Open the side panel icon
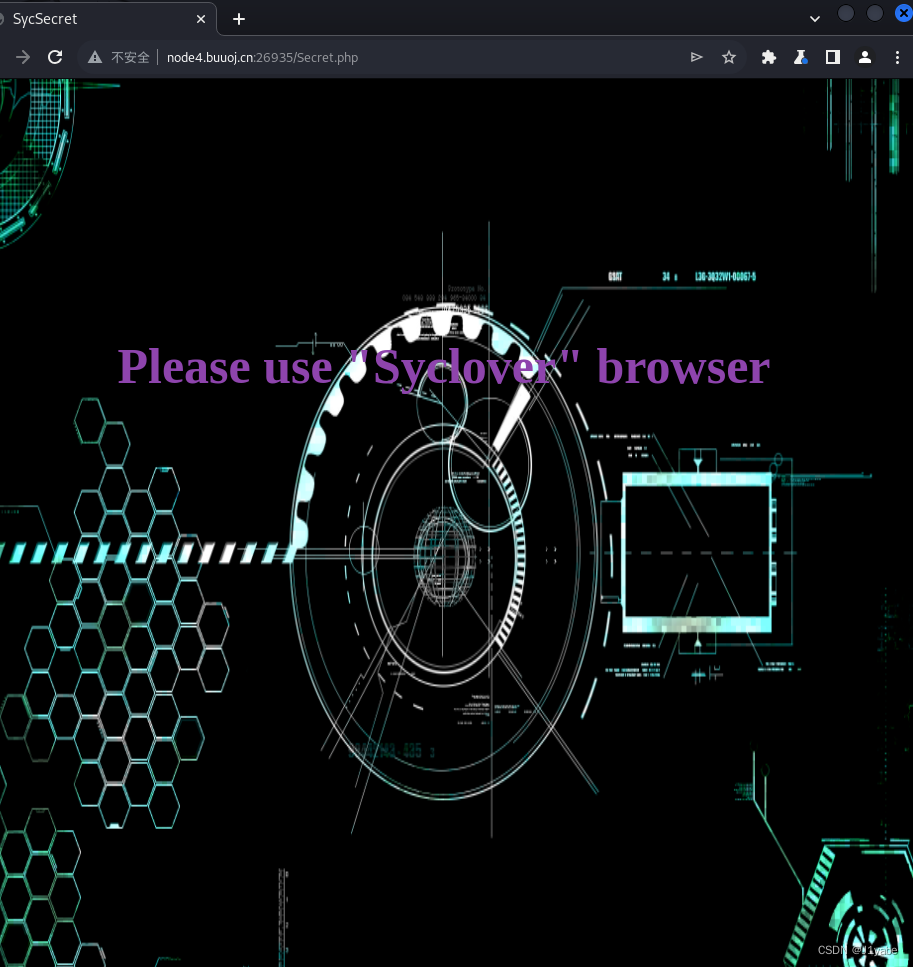Image resolution: width=913 pixels, height=967 pixels. click(832, 57)
